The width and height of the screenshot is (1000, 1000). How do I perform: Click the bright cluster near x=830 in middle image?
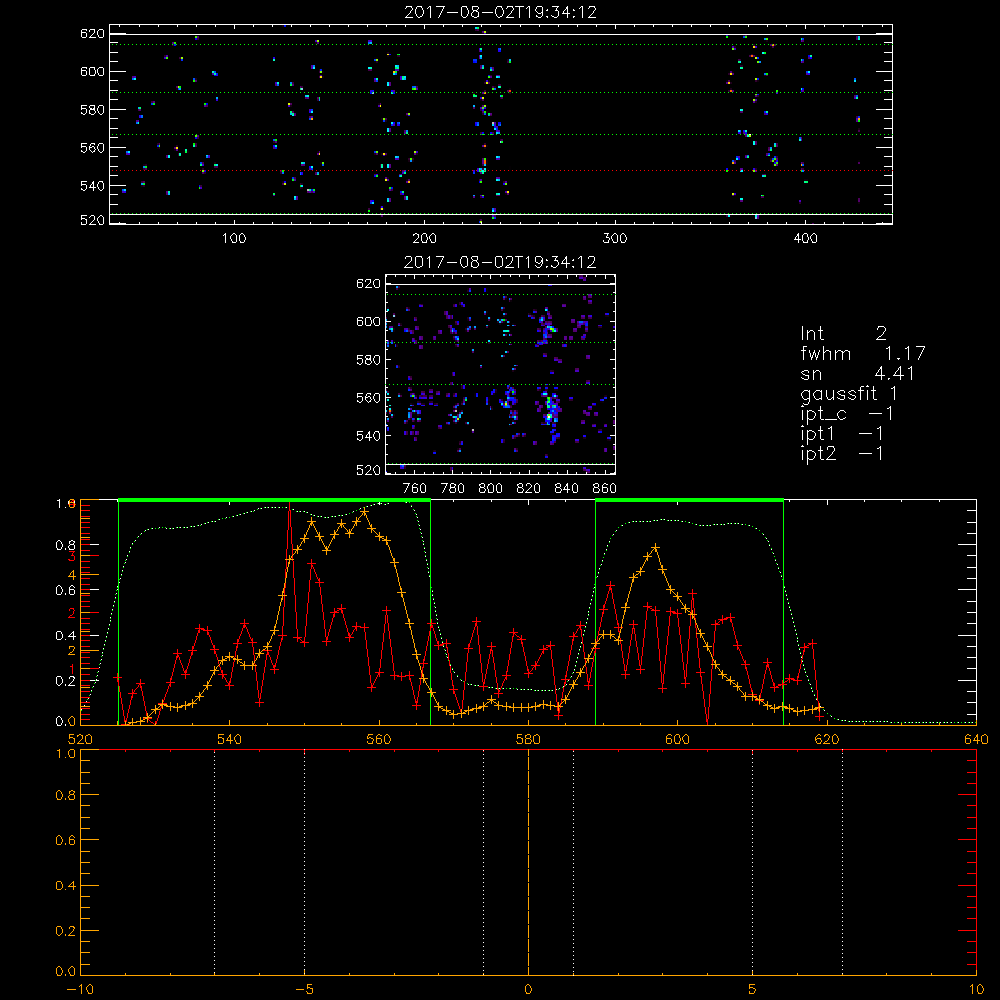point(550,408)
